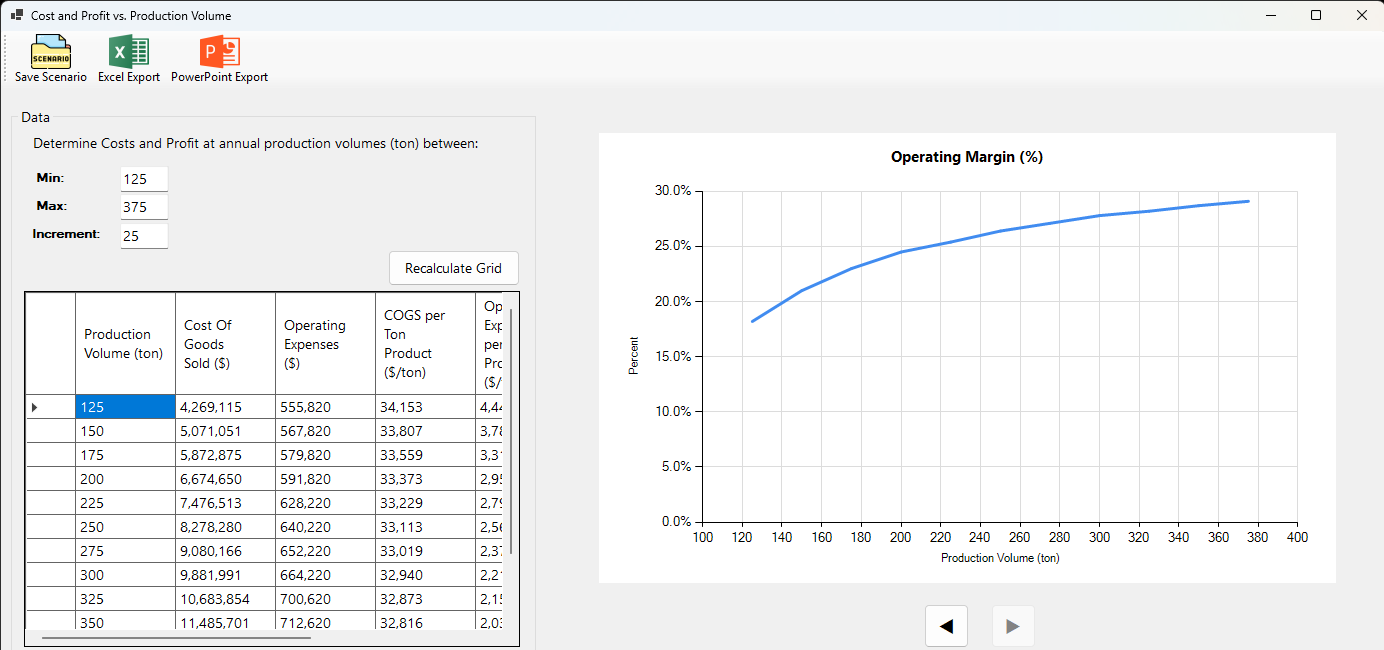Viewport: 1384px width, 650px height.
Task: Select the COGS per ton cell 33,019
Action: pyautogui.click(x=425, y=551)
